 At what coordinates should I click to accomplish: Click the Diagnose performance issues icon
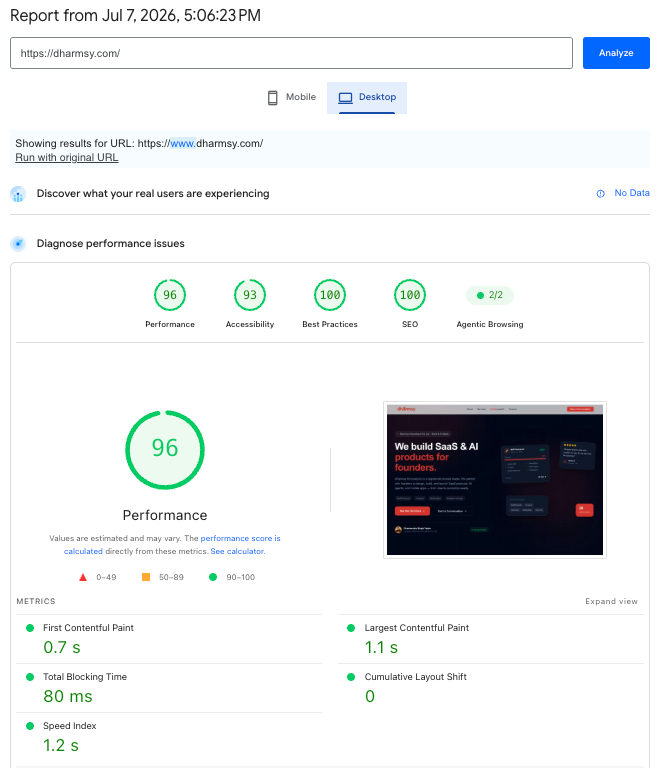(x=18, y=243)
